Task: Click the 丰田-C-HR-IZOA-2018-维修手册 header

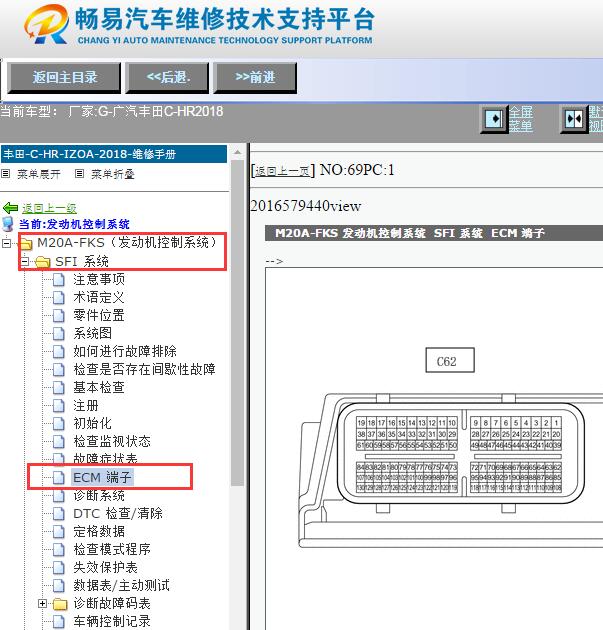Action: click(x=114, y=154)
